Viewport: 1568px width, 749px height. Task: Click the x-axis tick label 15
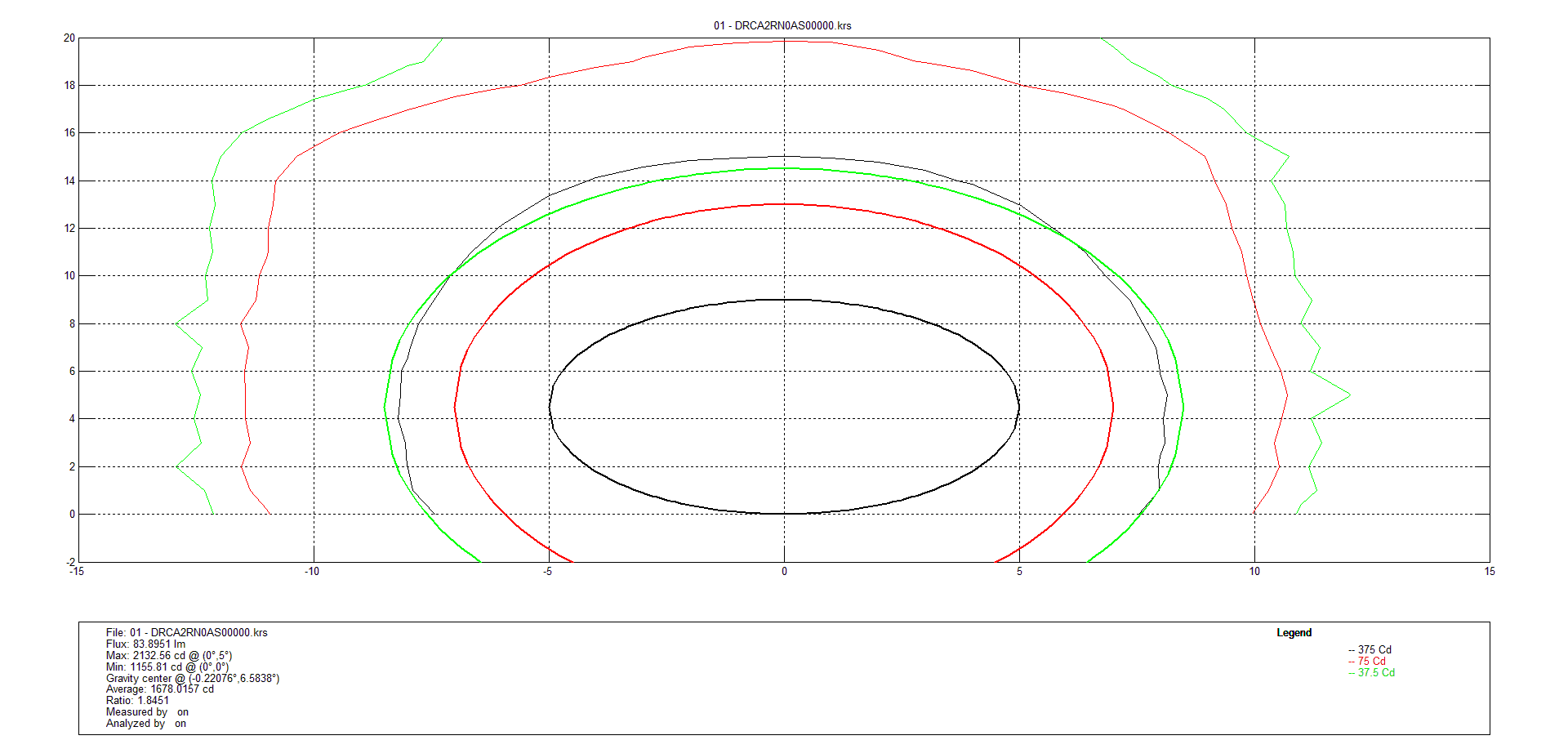coord(1490,572)
